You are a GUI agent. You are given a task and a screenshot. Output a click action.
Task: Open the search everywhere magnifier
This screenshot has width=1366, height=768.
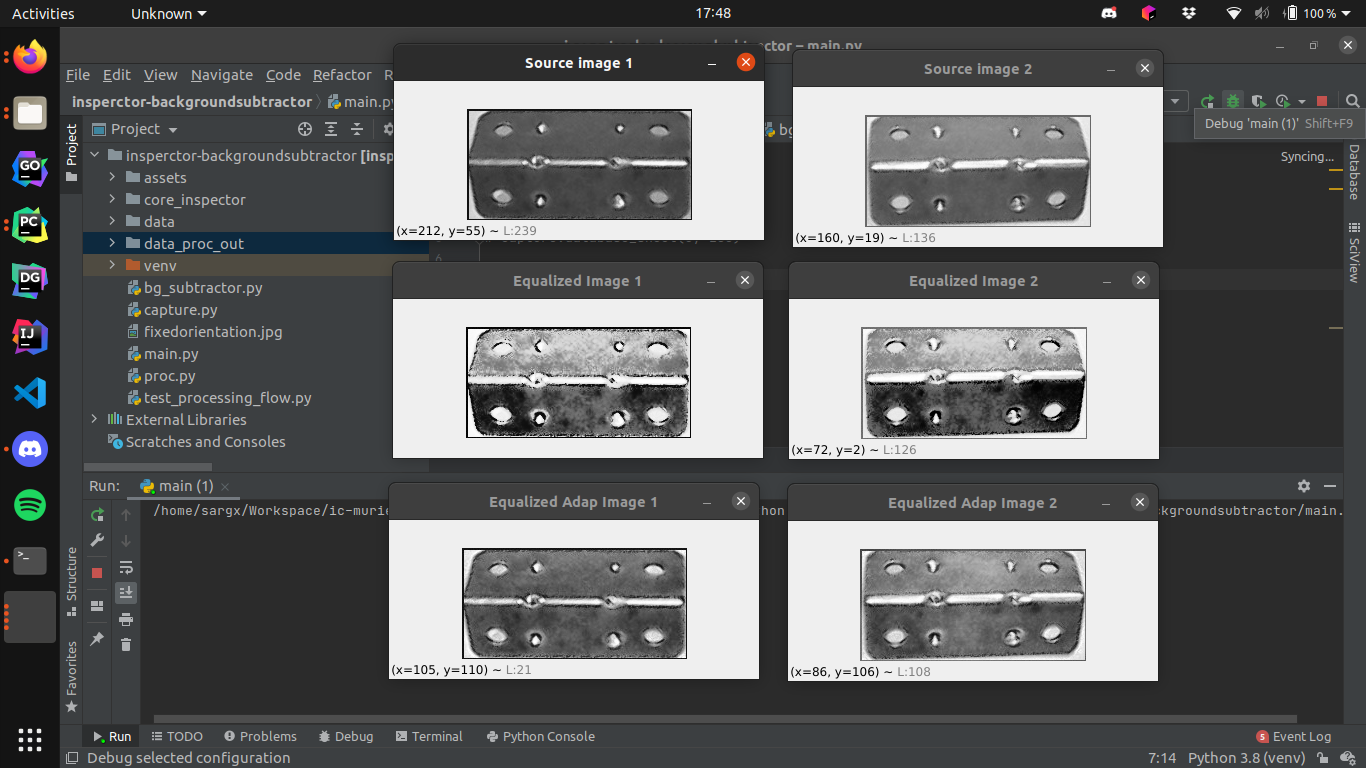click(x=1352, y=101)
